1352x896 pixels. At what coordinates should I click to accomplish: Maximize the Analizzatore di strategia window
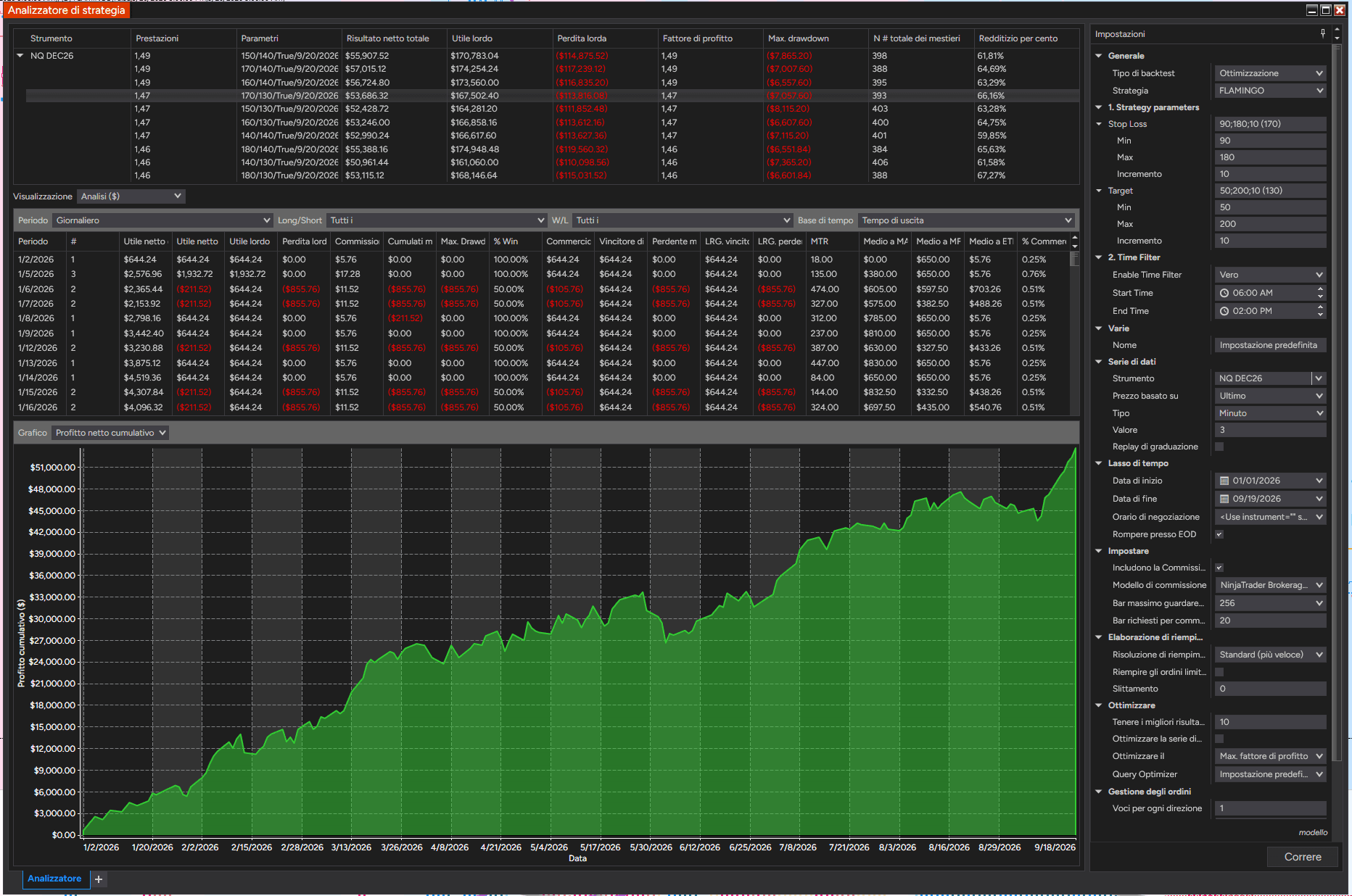1326,10
